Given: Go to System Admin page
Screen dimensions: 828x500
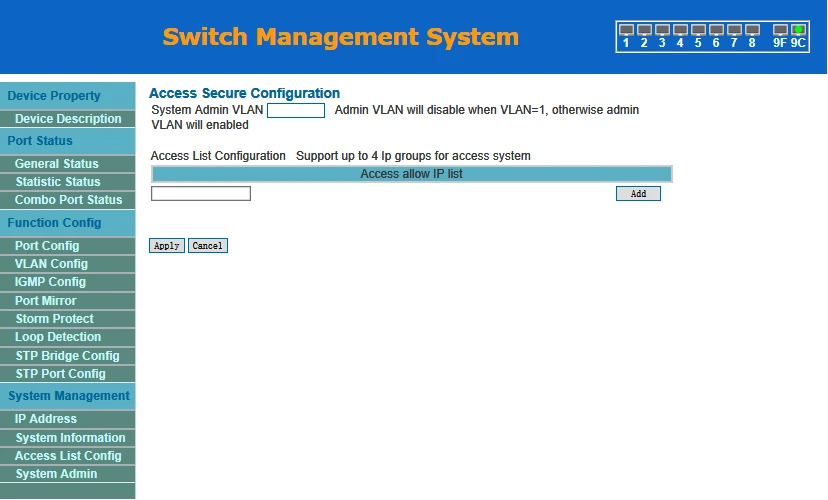Looking at the screenshot, I should pyautogui.click(x=56, y=474).
